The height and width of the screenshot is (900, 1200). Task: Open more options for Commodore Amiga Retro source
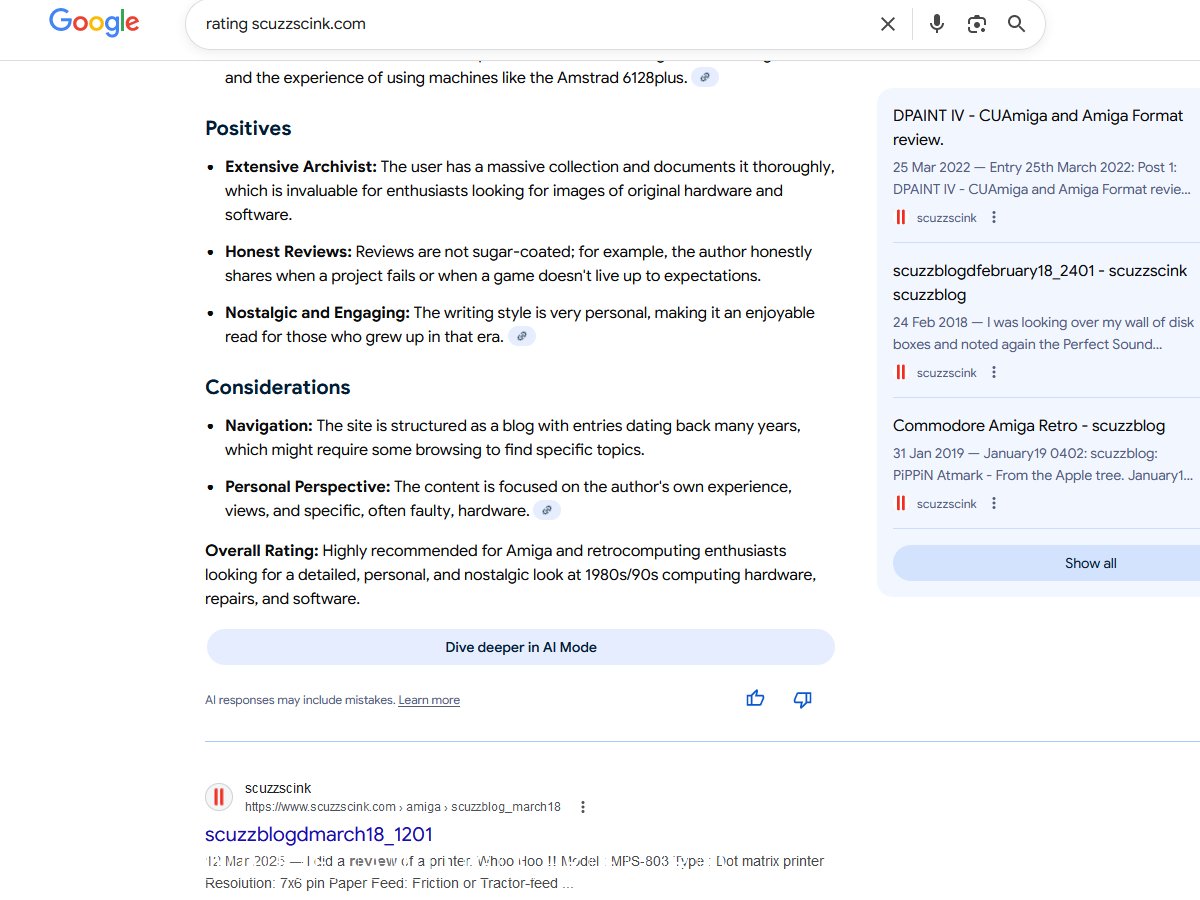tap(994, 503)
